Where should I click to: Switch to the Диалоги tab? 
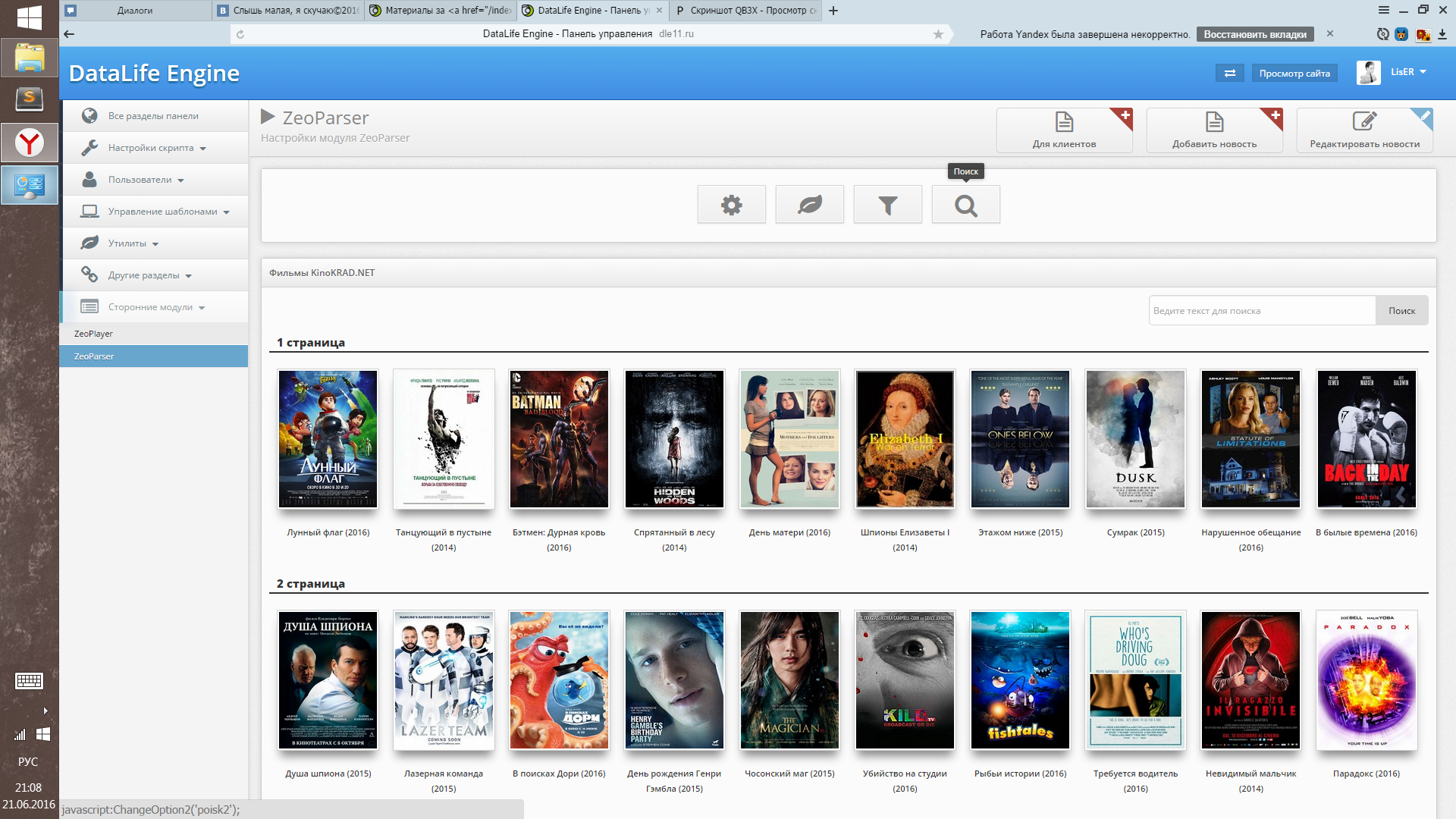136,11
